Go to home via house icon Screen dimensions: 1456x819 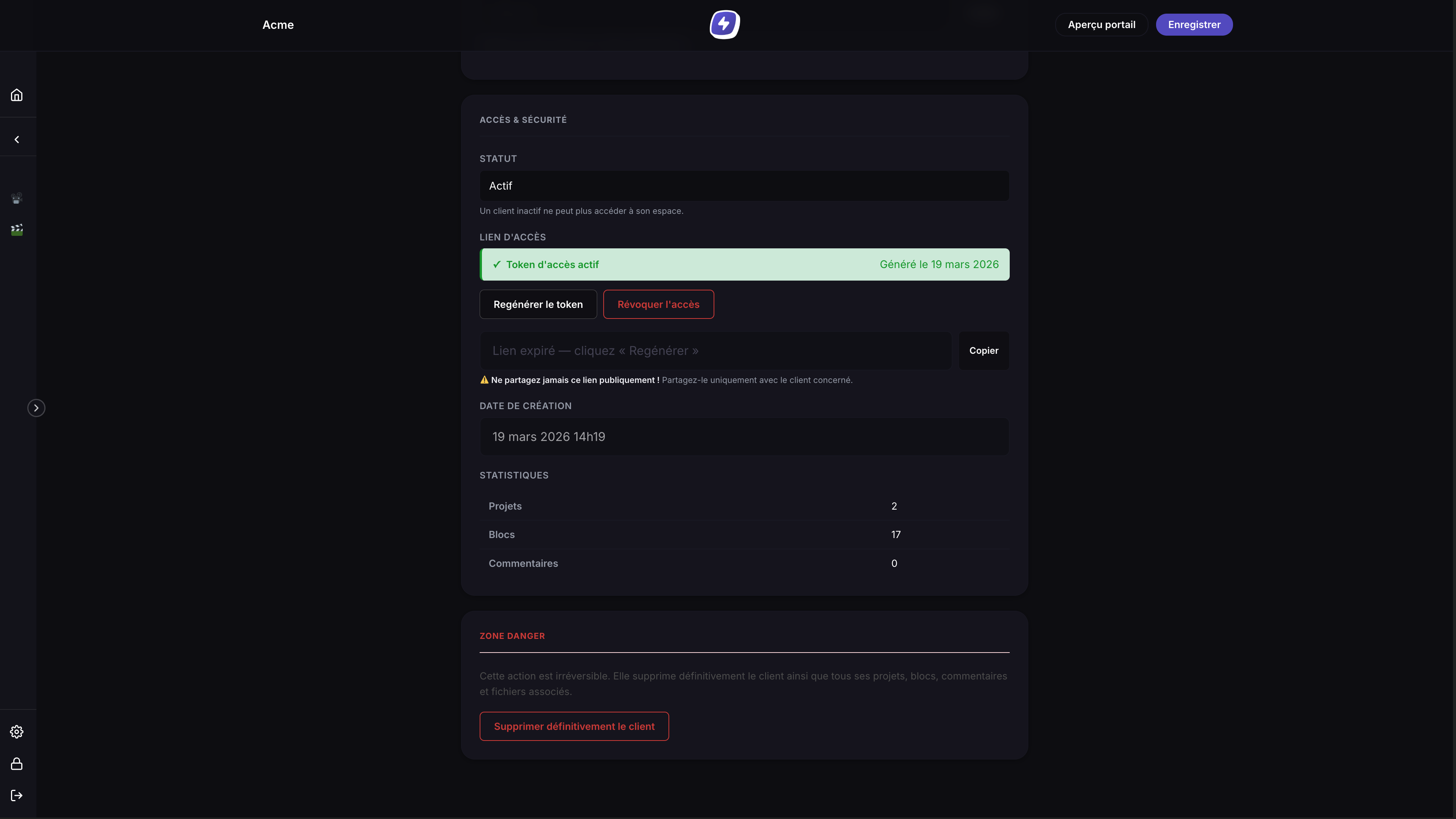[17, 95]
